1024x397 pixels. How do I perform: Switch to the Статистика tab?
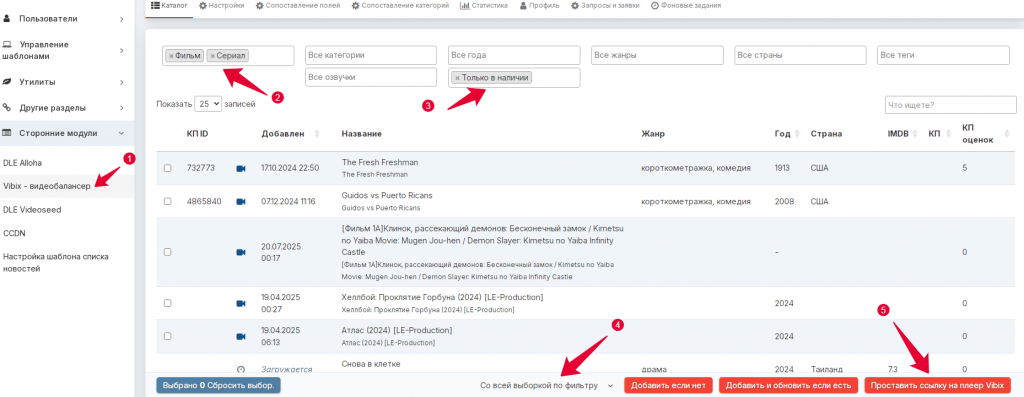483,5
